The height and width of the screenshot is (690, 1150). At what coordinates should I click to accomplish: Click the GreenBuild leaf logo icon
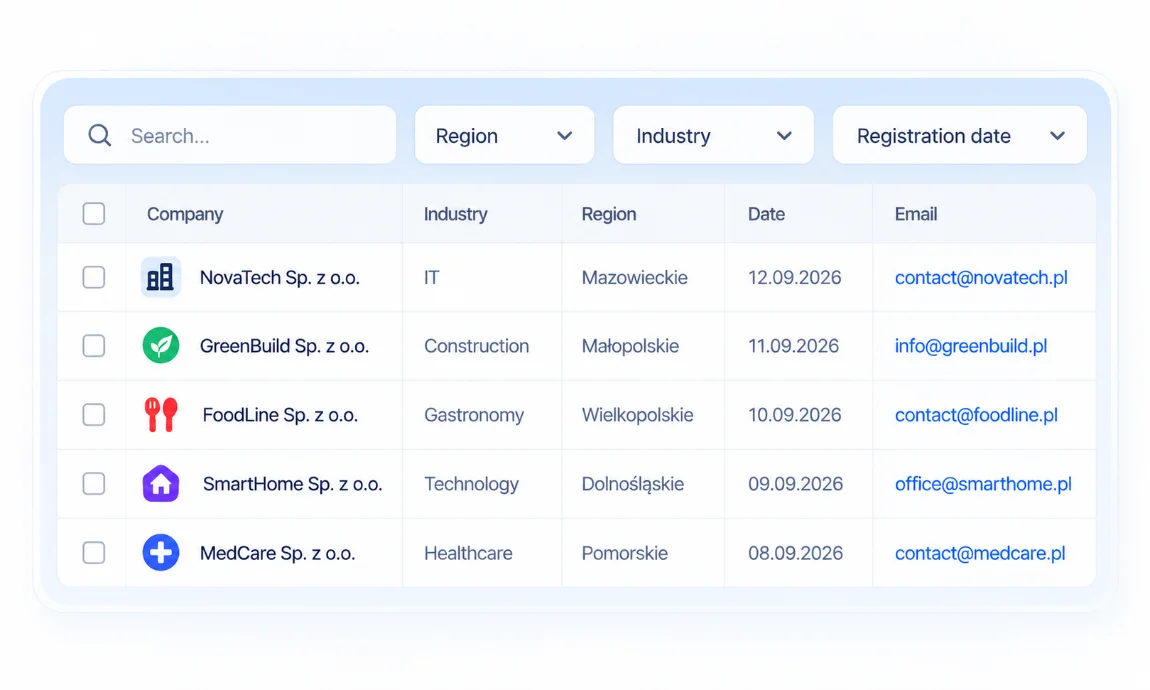[161, 345]
